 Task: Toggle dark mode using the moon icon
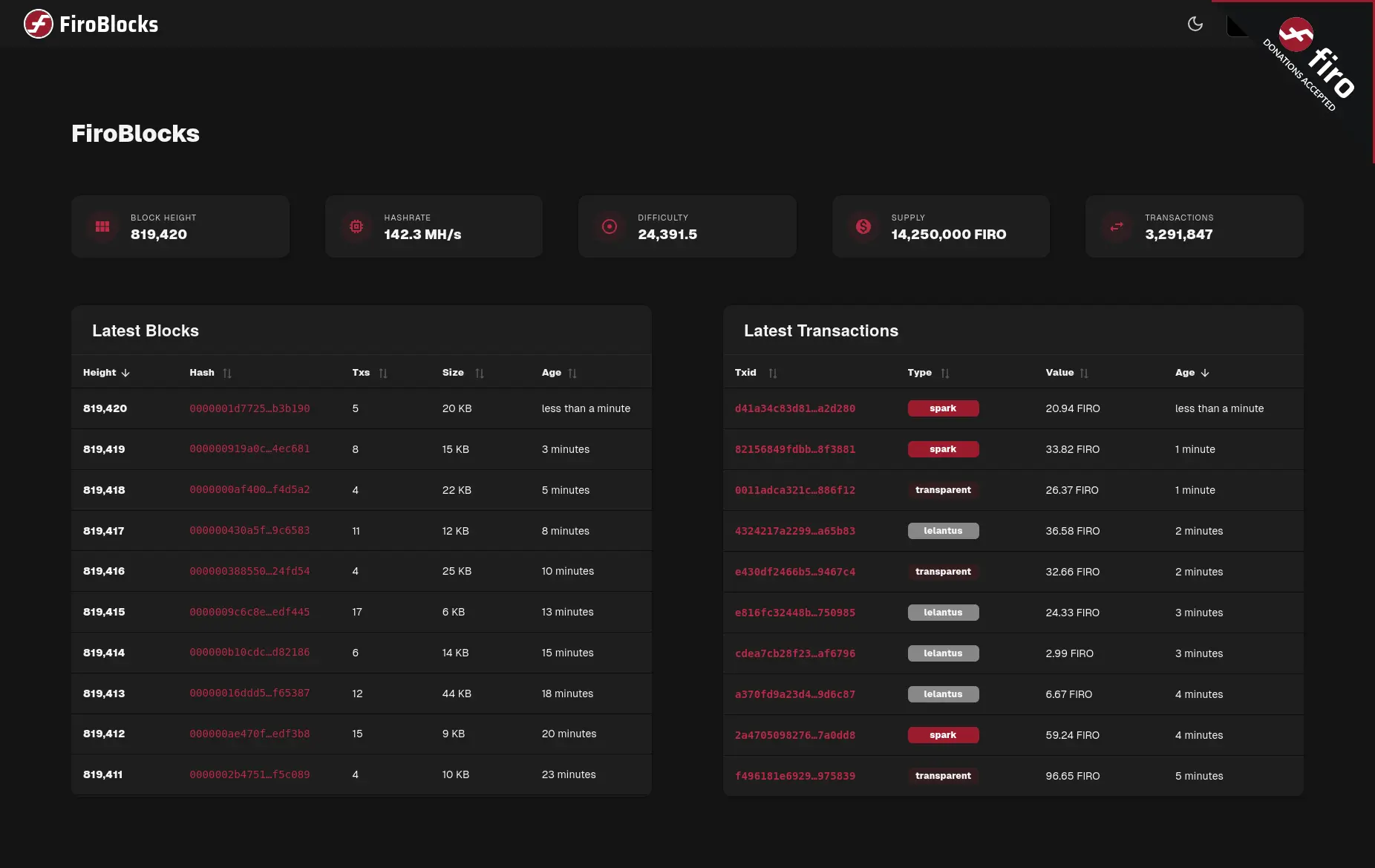[1195, 24]
